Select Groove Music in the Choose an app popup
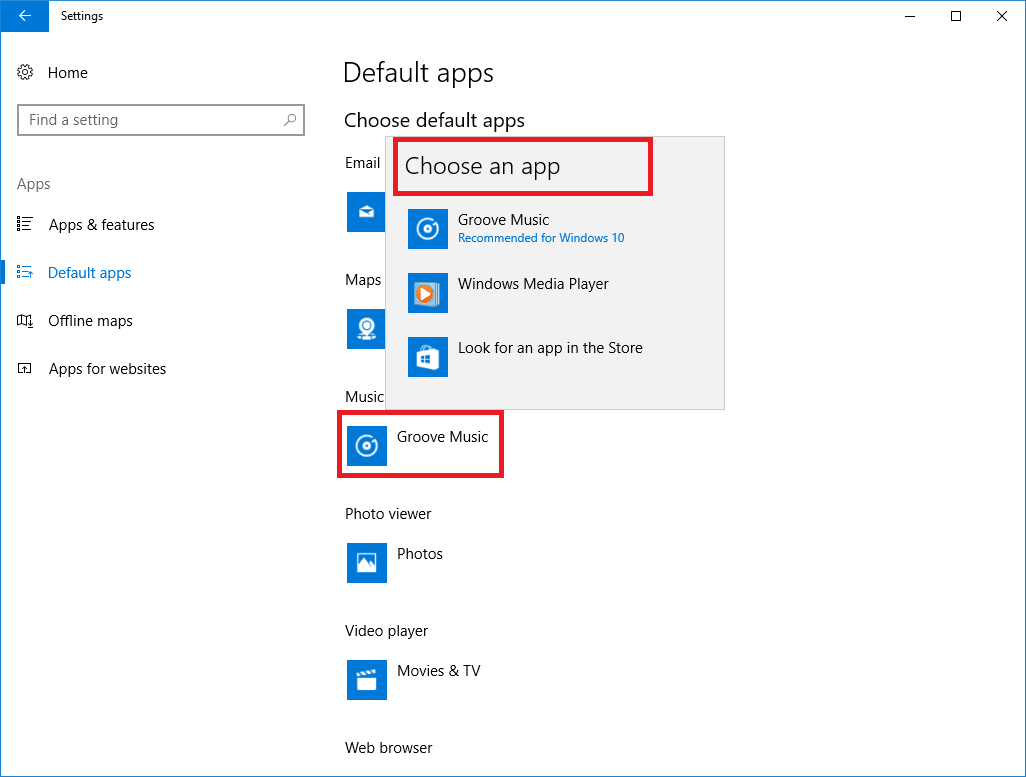Viewport: 1026px width, 777px height. coord(503,229)
